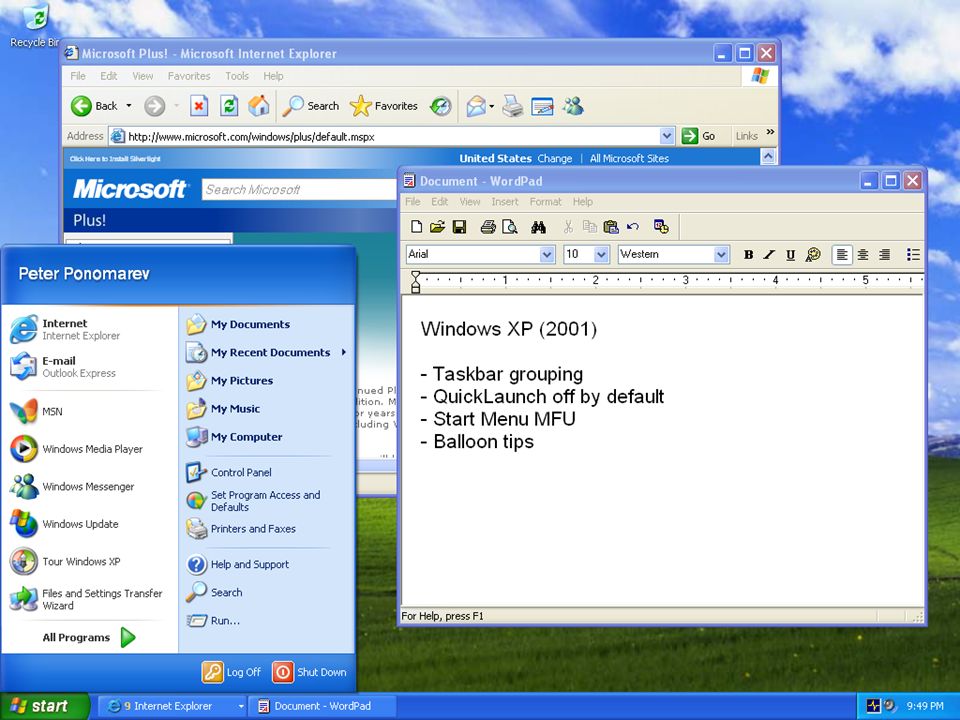Image resolution: width=960 pixels, height=720 pixels.
Task: Open MSN from Start menu
Action: tap(89, 411)
